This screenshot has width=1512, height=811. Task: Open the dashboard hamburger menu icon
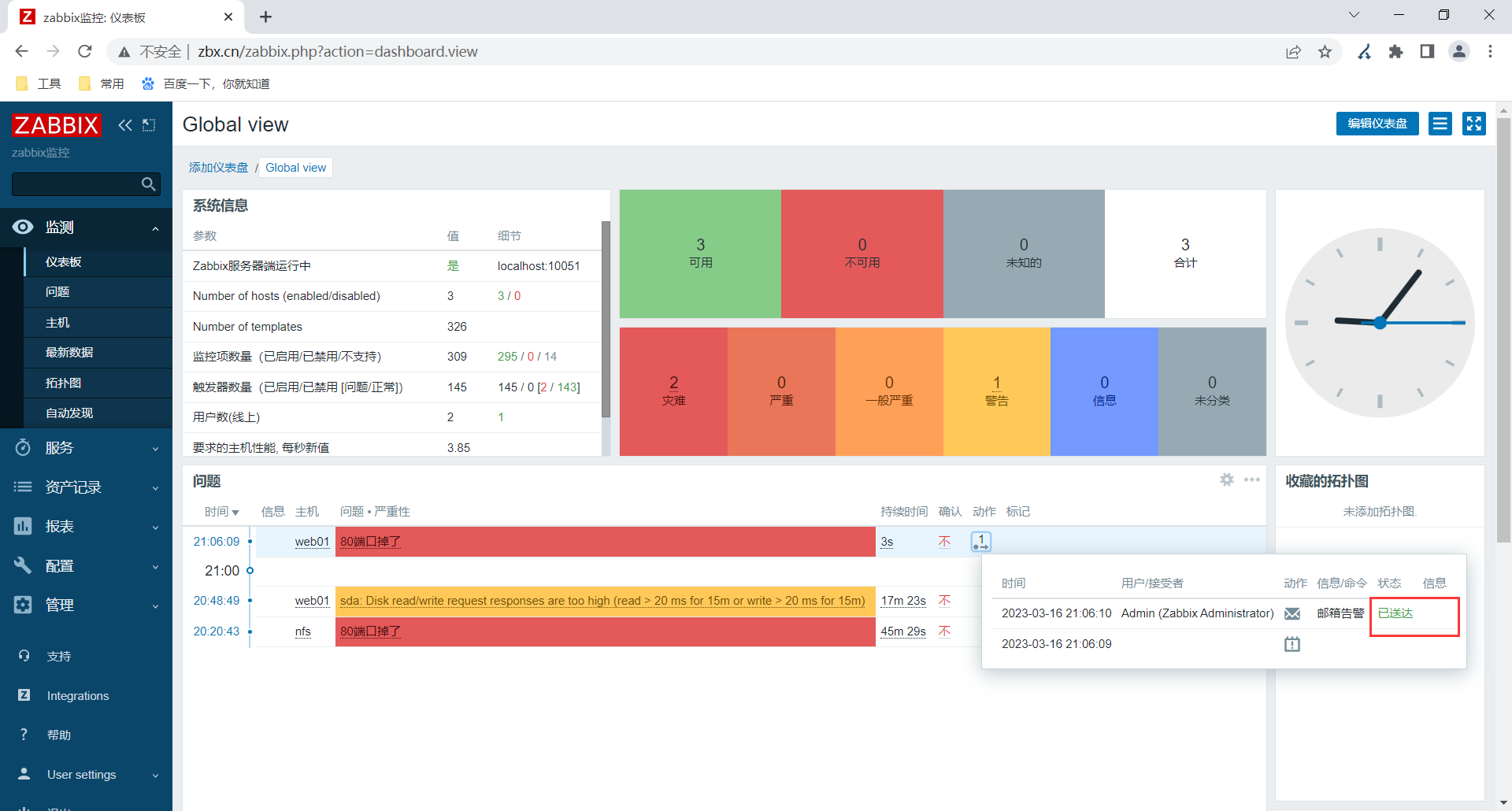click(1440, 124)
